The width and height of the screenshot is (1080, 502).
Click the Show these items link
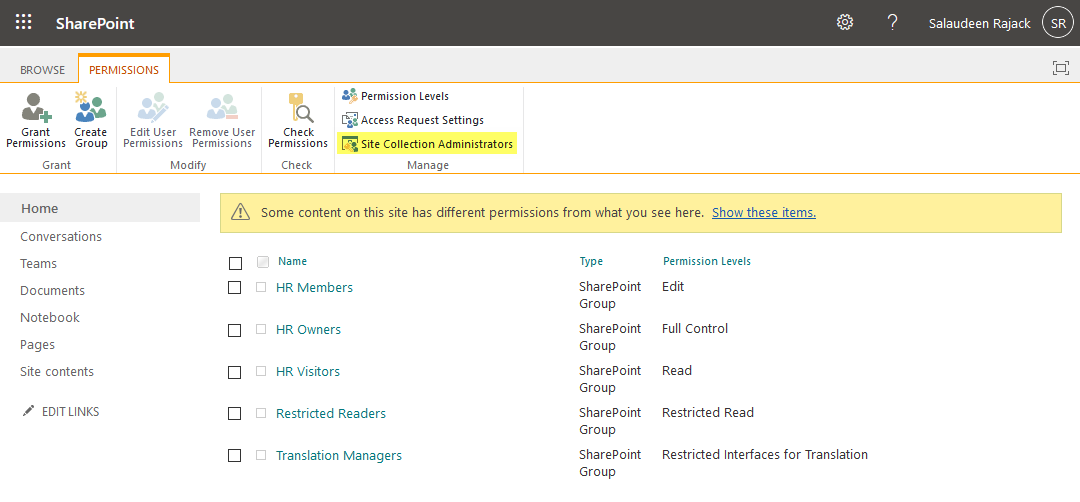pos(764,213)
